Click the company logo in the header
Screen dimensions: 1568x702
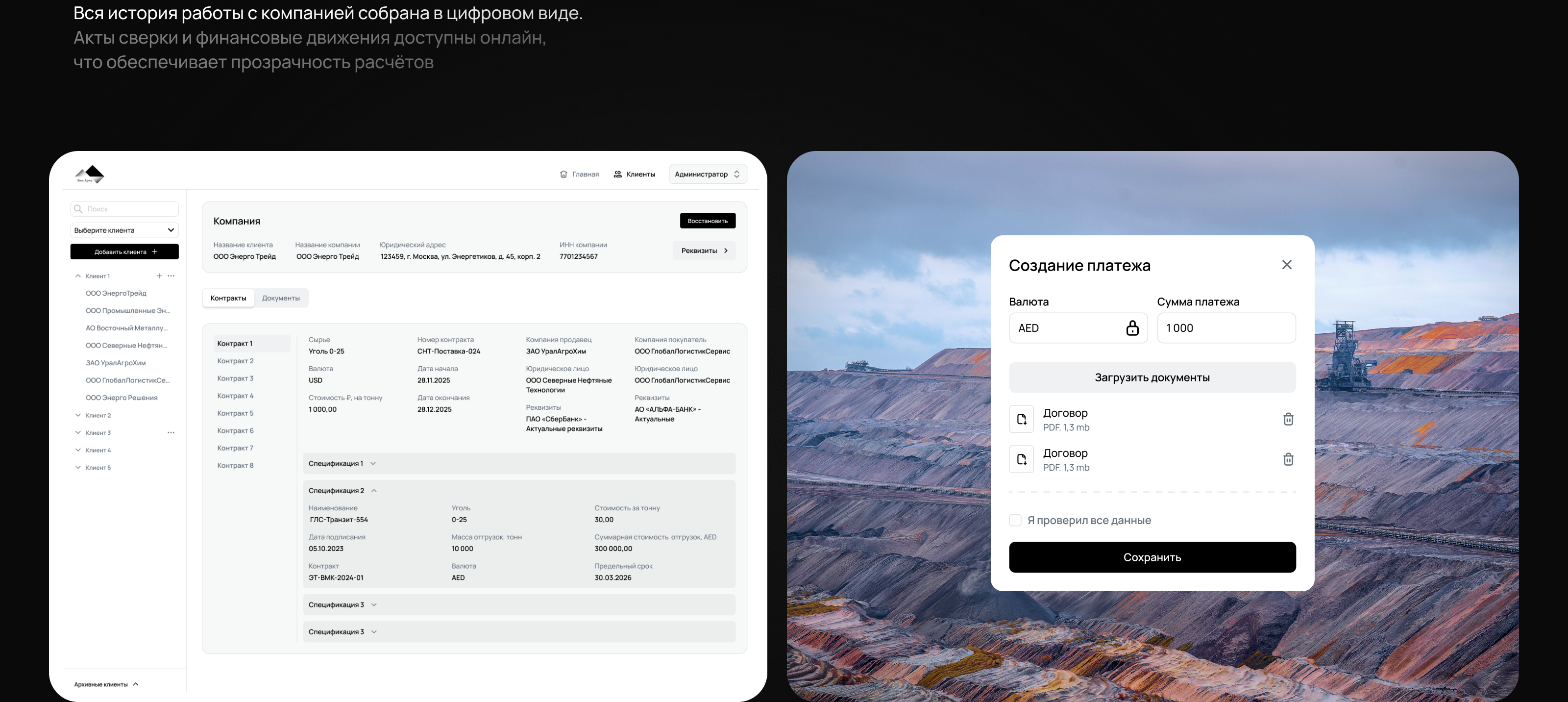[x=90, y=174]
